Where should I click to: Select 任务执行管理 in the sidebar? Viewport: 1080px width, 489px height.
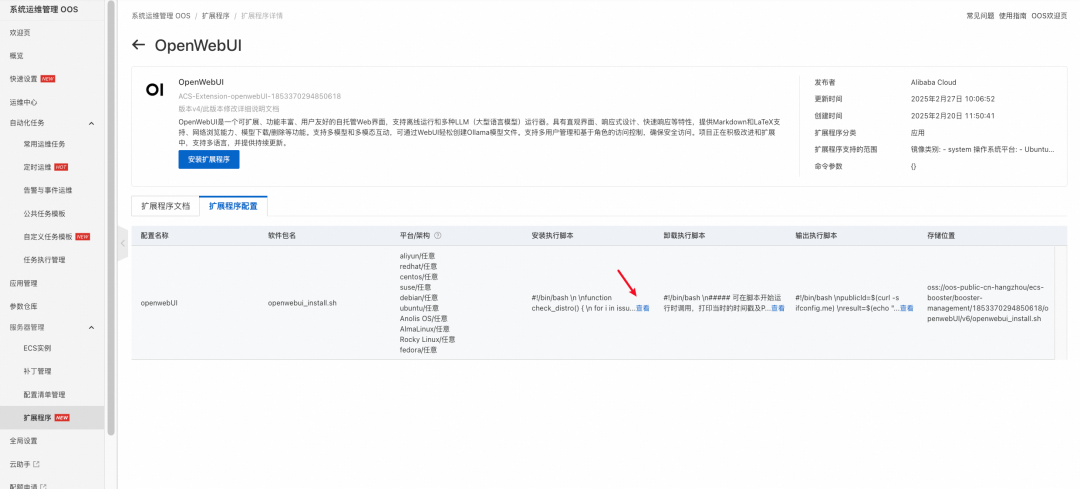44,260
